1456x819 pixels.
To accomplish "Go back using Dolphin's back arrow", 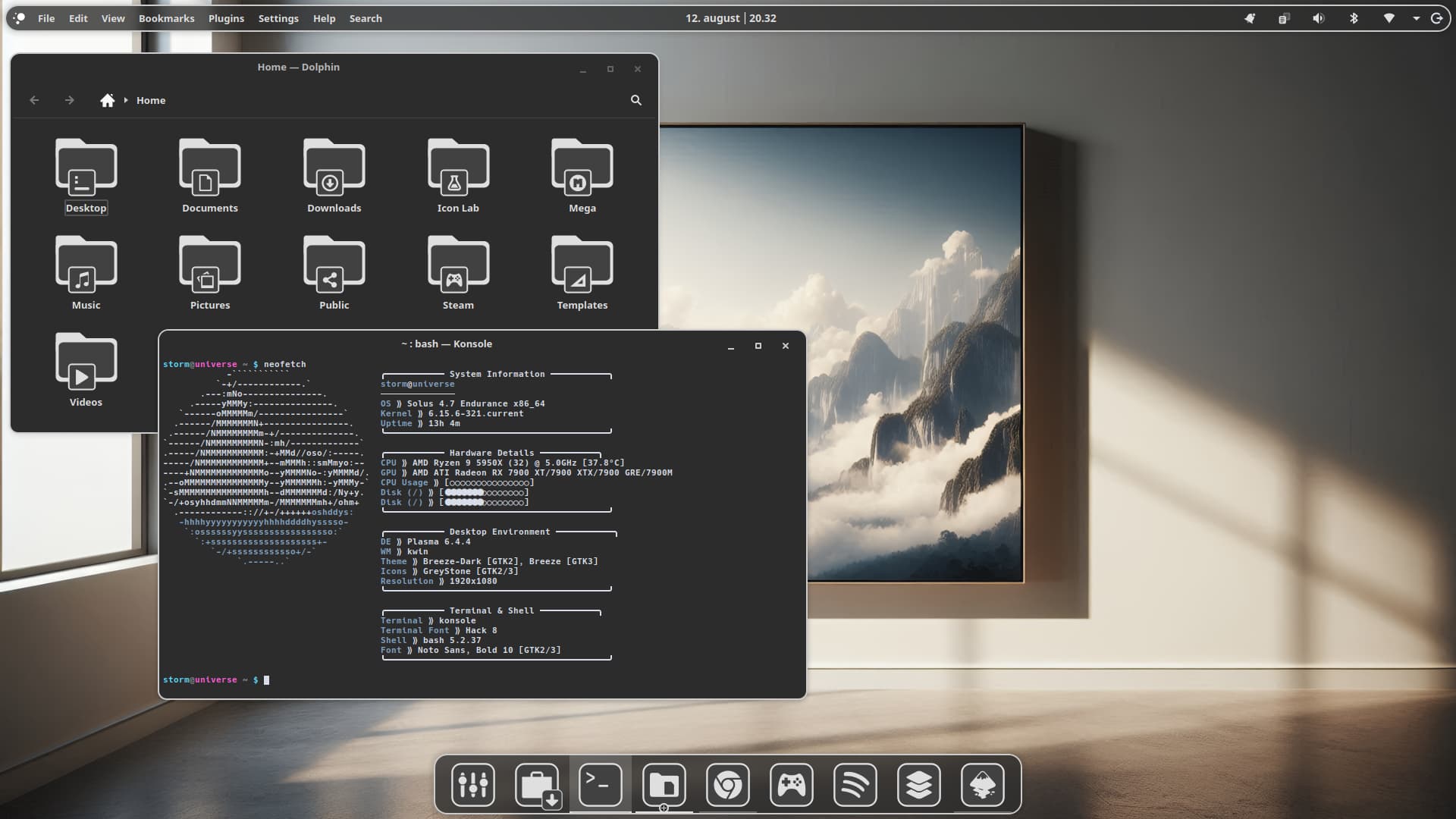I will click(34, 99).
